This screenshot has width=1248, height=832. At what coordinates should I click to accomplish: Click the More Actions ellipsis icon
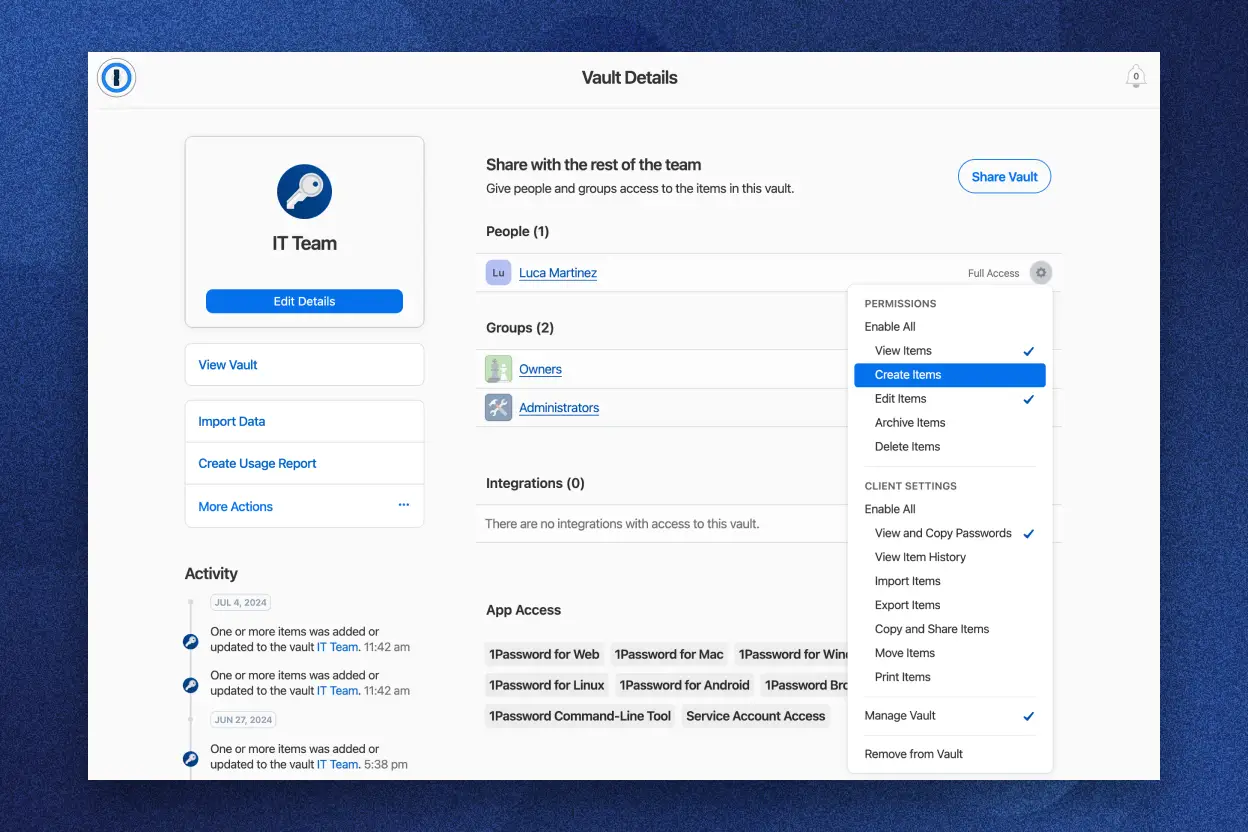pos(404,506)
